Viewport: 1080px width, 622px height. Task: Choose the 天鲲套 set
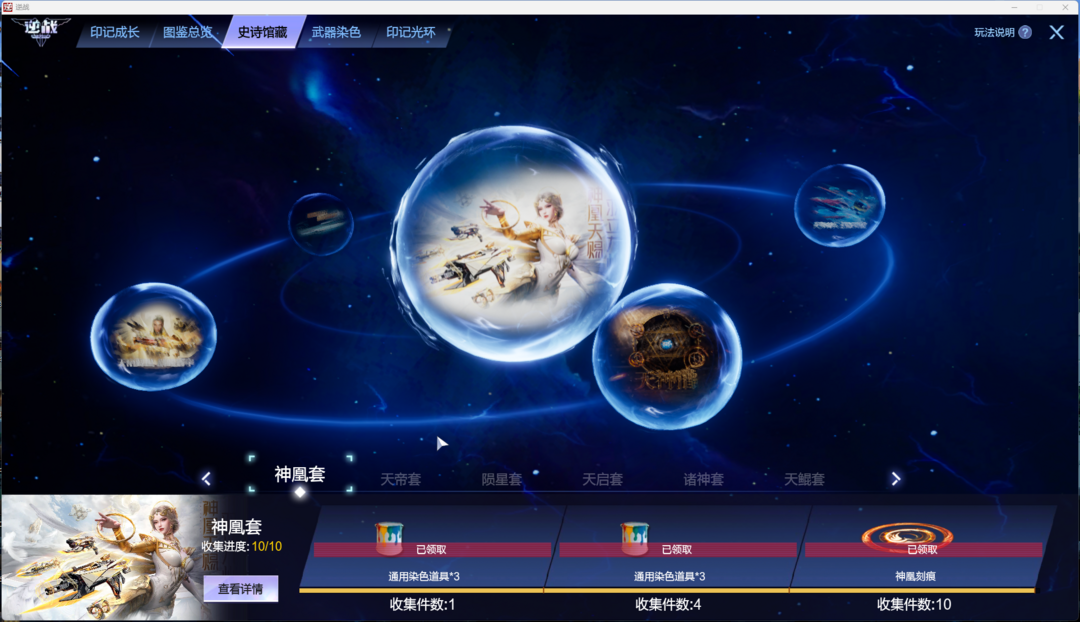804,479
